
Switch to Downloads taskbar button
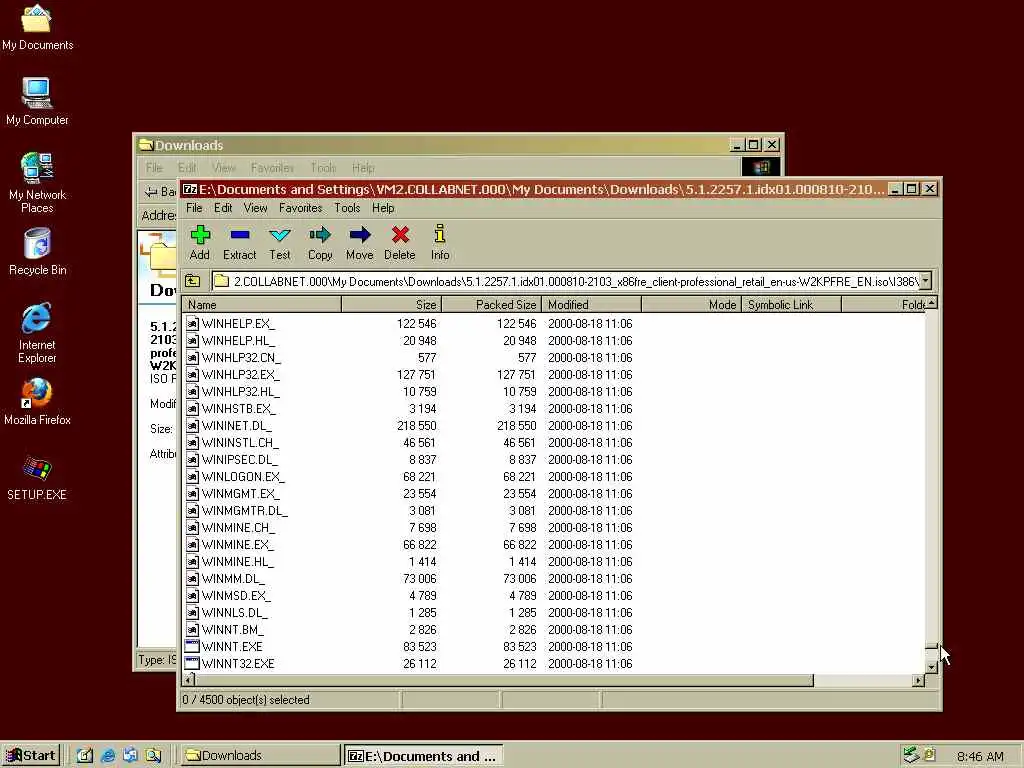pos(259,755)
